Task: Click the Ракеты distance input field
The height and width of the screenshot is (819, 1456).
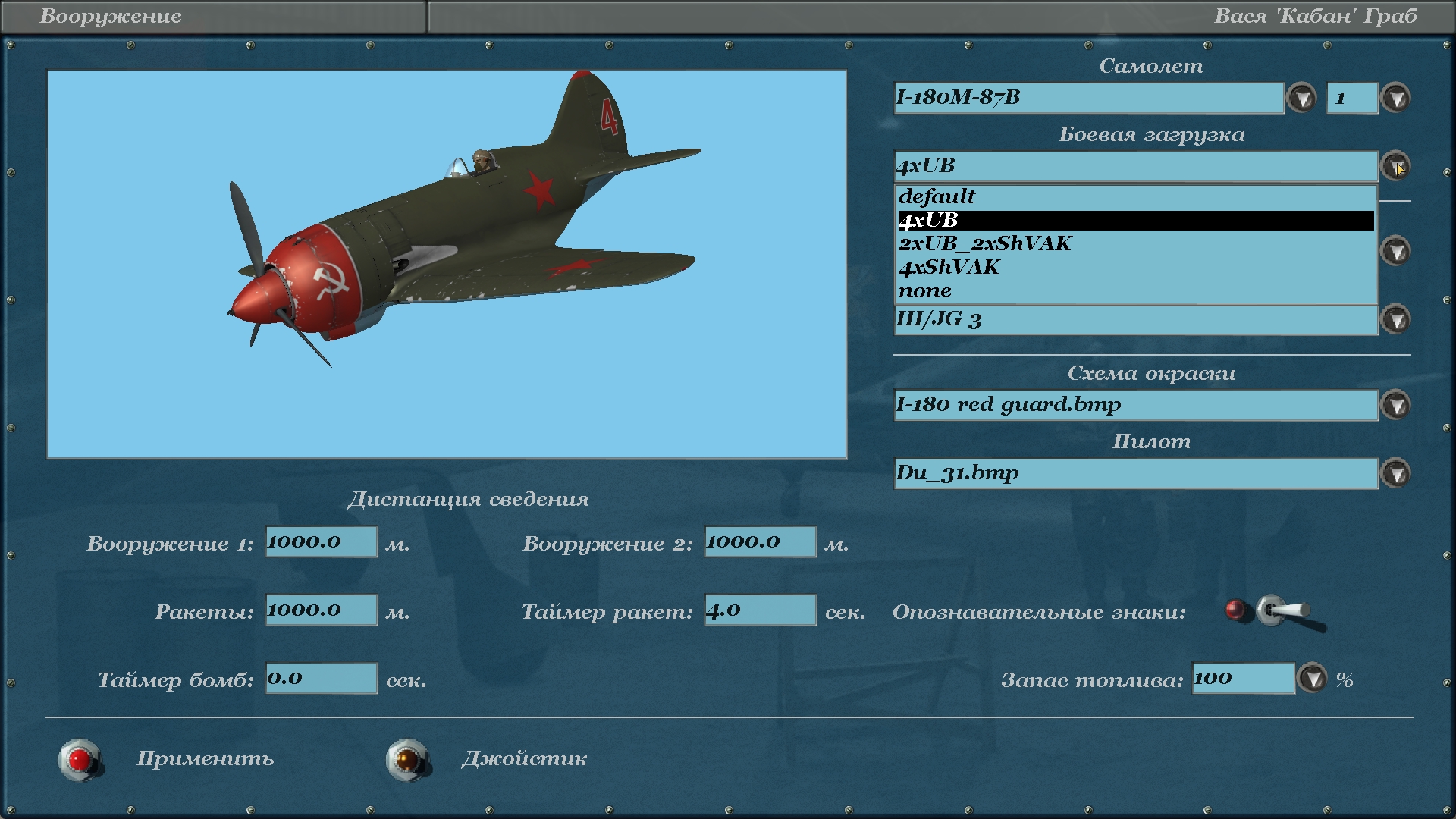Action: 321,610
